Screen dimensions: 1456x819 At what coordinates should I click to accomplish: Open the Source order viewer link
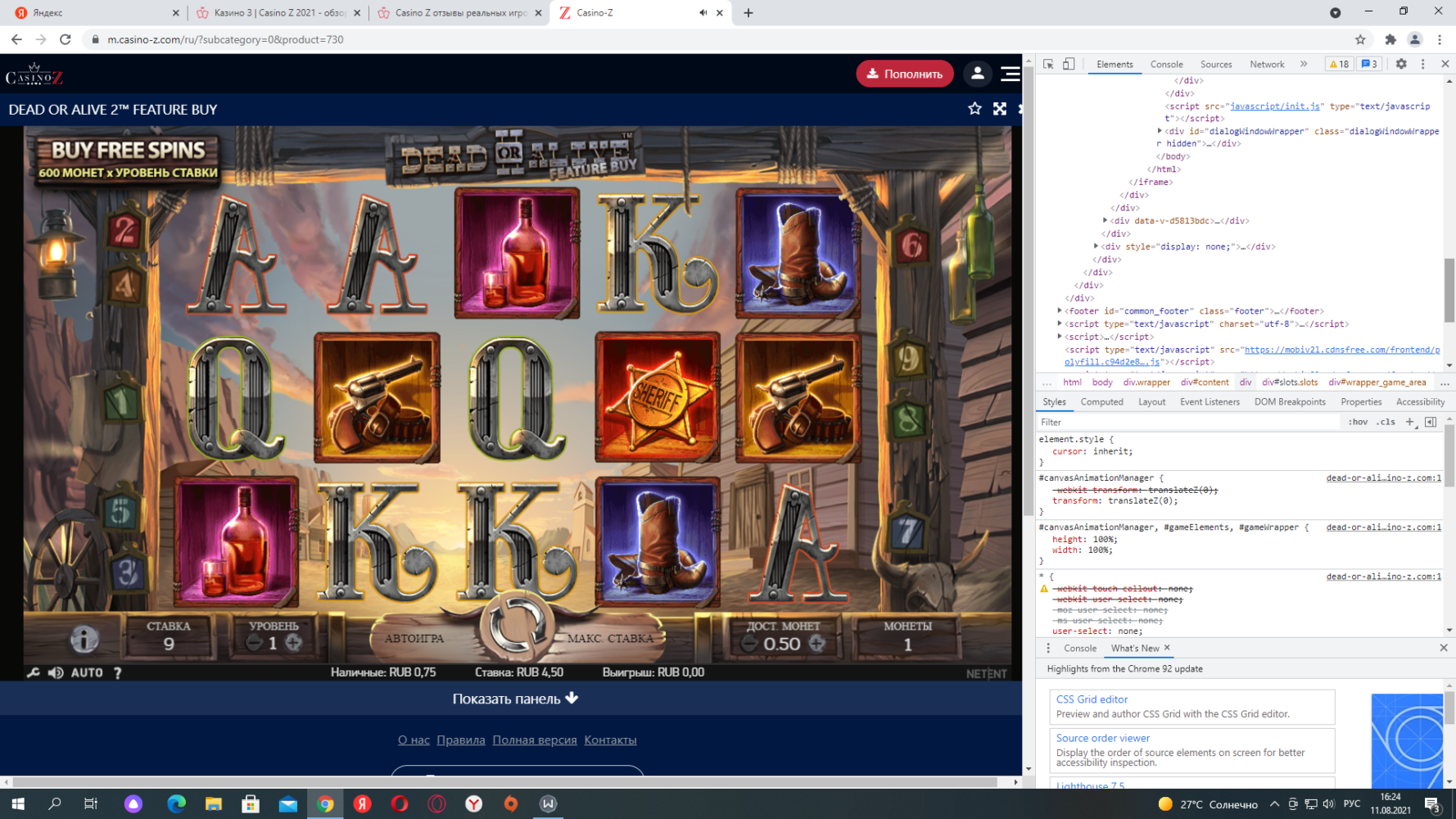[1102, 738]
